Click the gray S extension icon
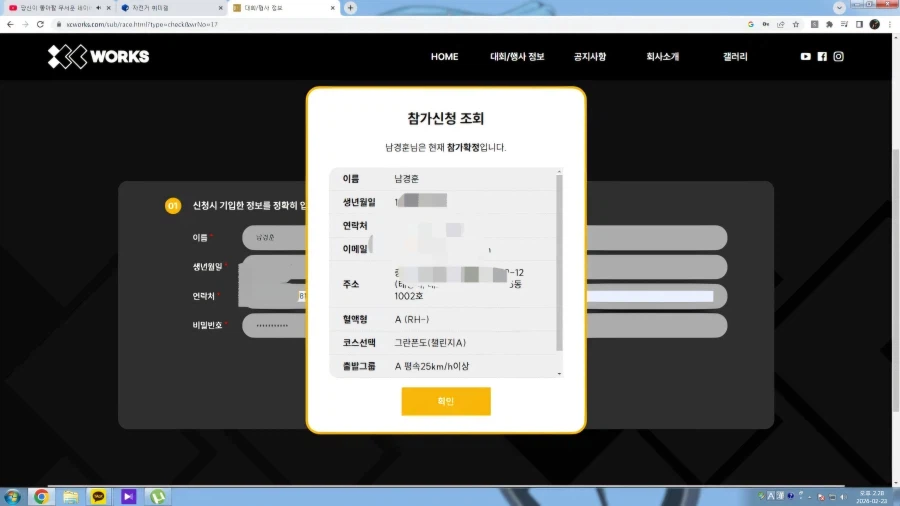The height and width of the screenshot is (506, 900). tap(814, 24)
